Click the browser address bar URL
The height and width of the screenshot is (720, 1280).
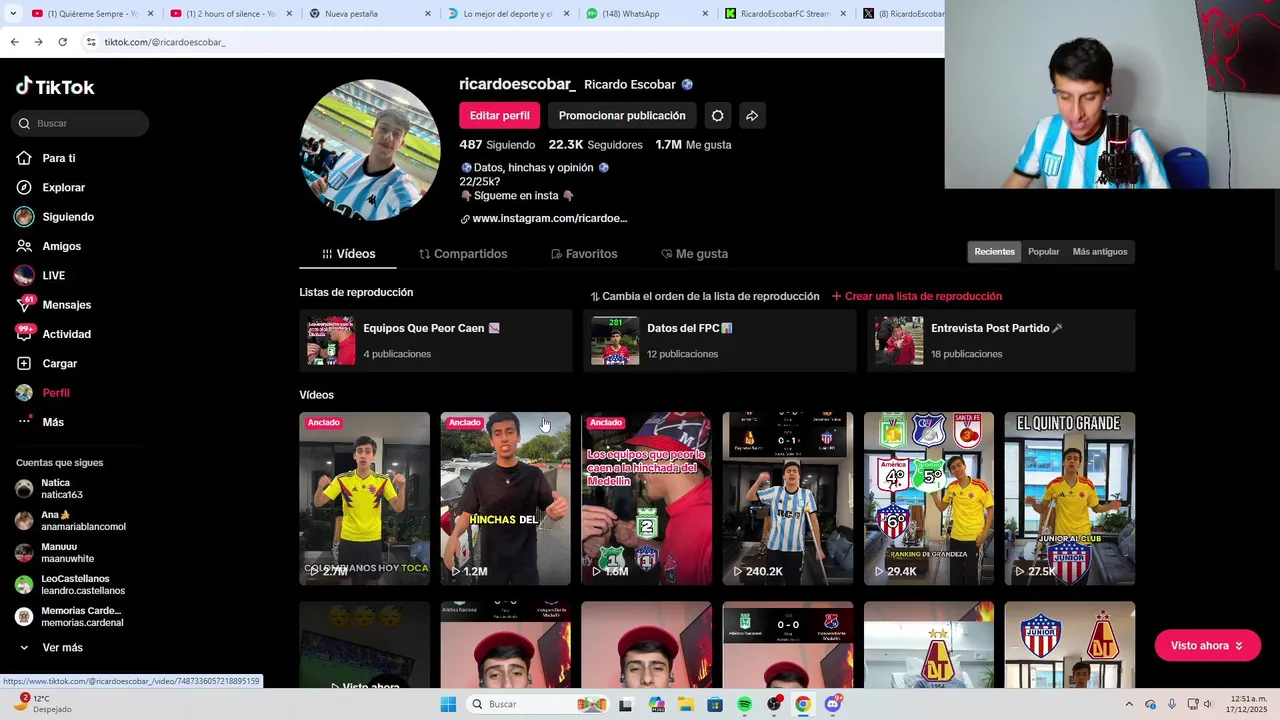(165, 42)
